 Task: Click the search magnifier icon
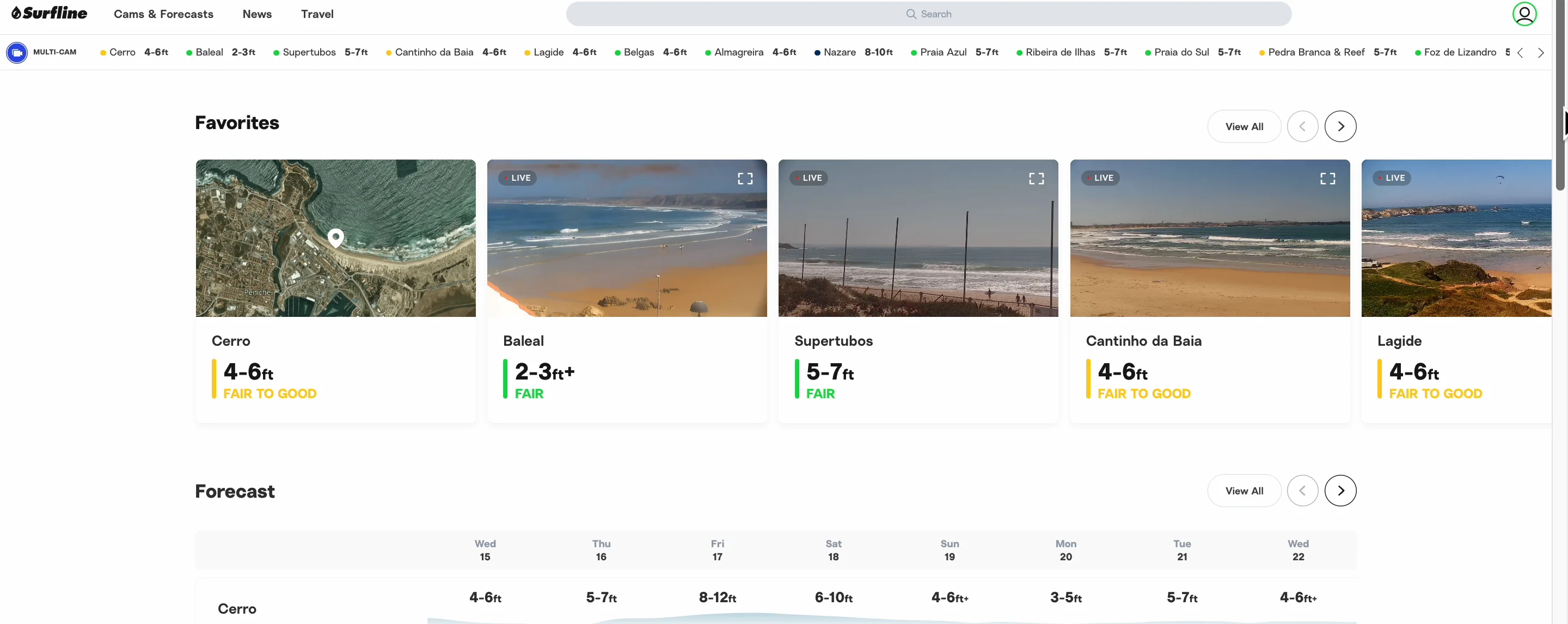(911, 14)
